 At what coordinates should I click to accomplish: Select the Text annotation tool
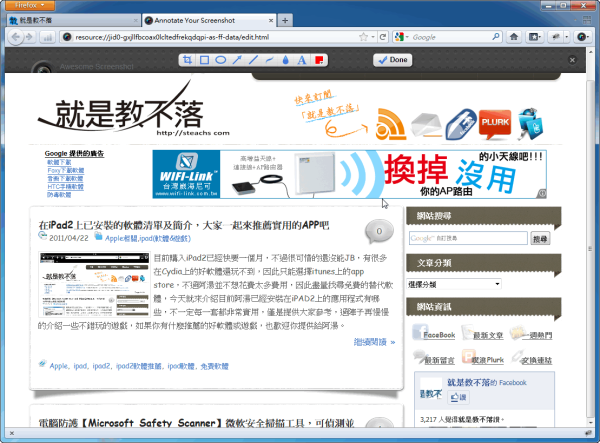click(x=302, y=60)
